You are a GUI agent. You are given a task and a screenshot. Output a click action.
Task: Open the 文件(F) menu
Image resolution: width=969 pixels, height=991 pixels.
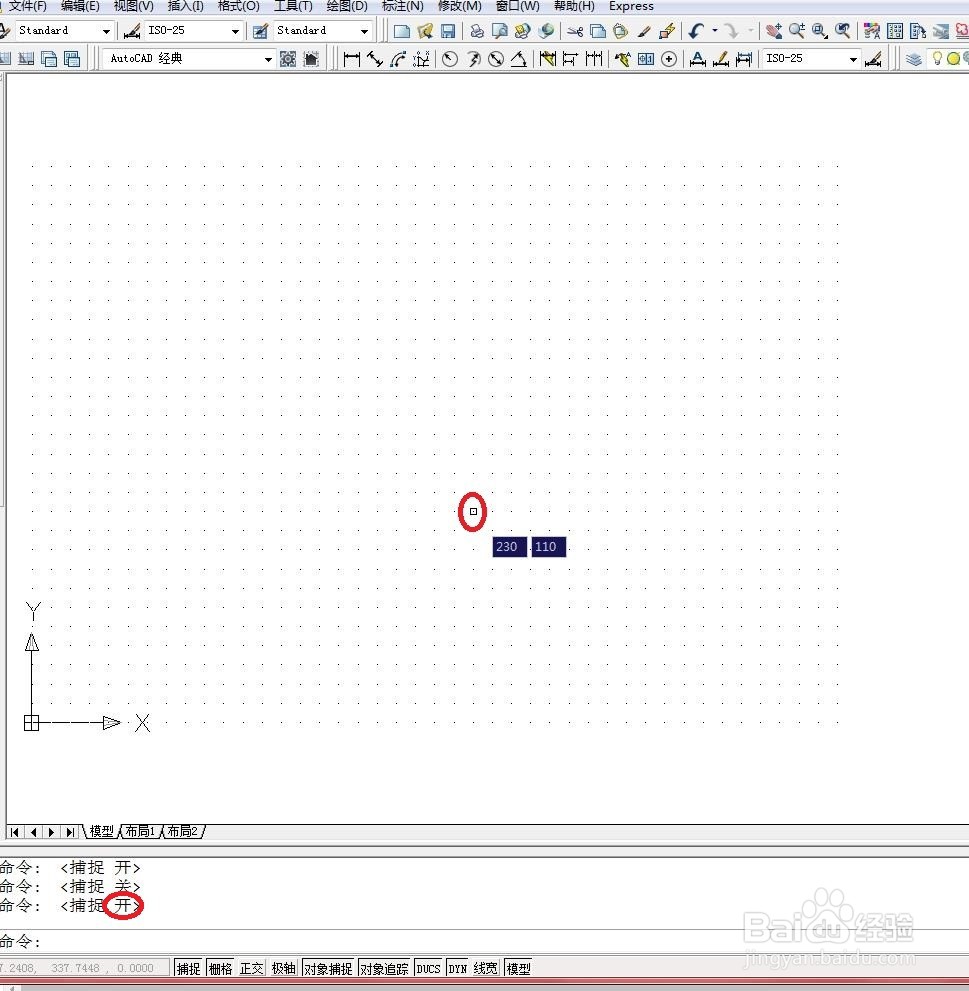(27, 6)
